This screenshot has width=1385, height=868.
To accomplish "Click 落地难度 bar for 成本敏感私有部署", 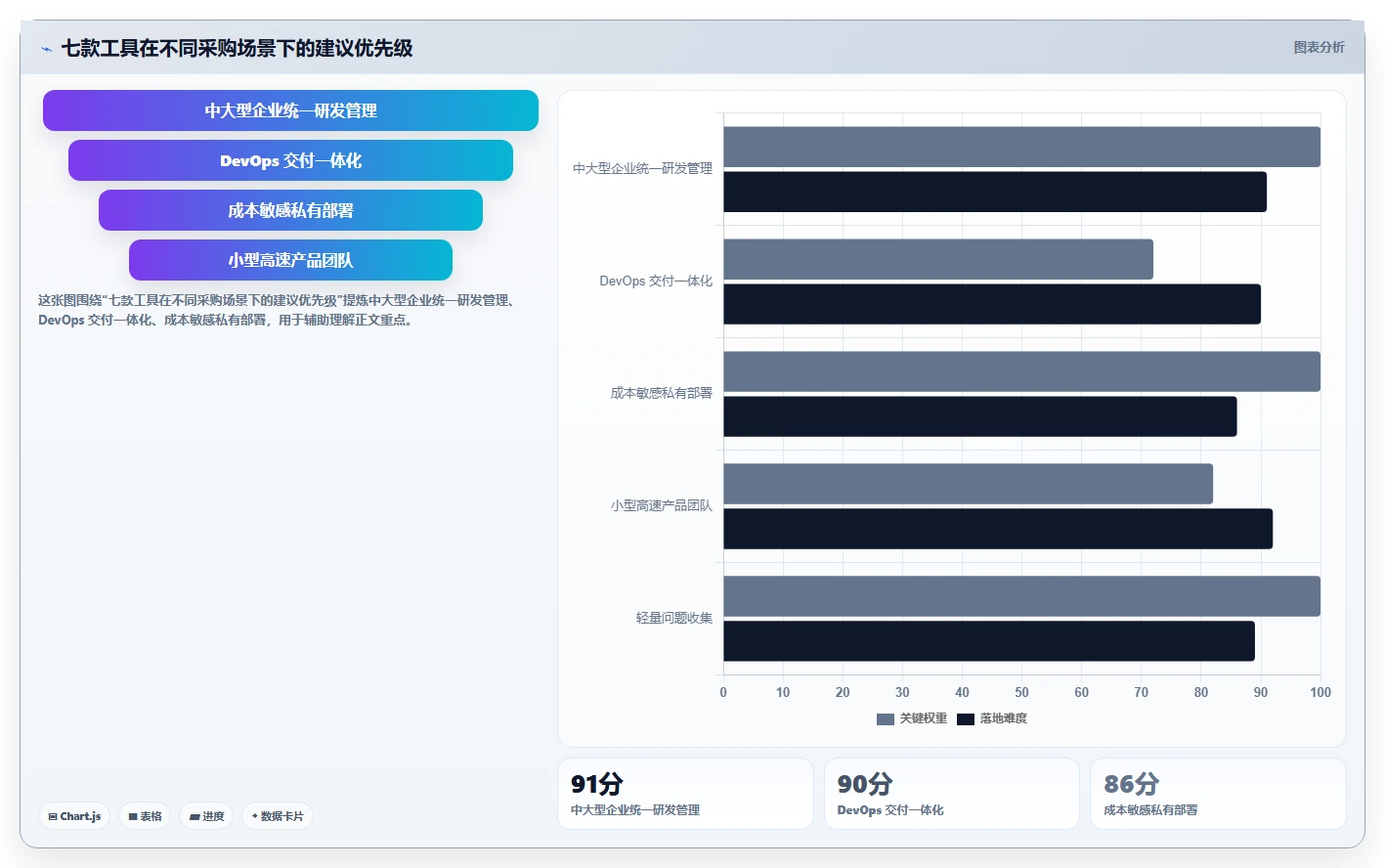I will pos(980,416).
